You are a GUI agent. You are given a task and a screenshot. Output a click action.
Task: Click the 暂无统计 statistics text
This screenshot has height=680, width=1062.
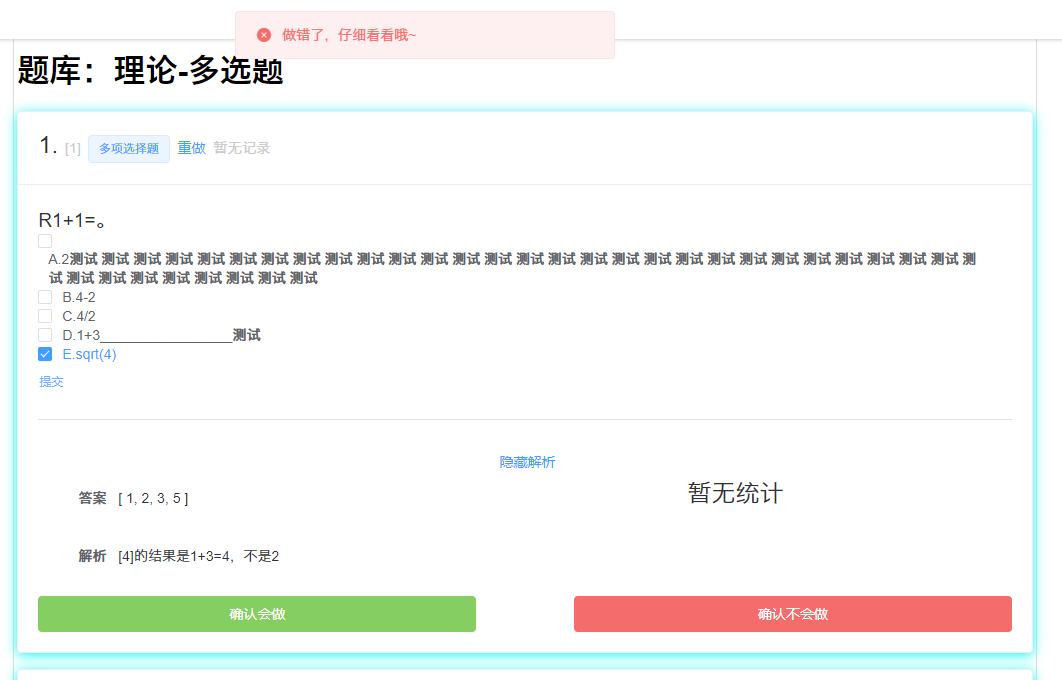[x=735, y=492]
